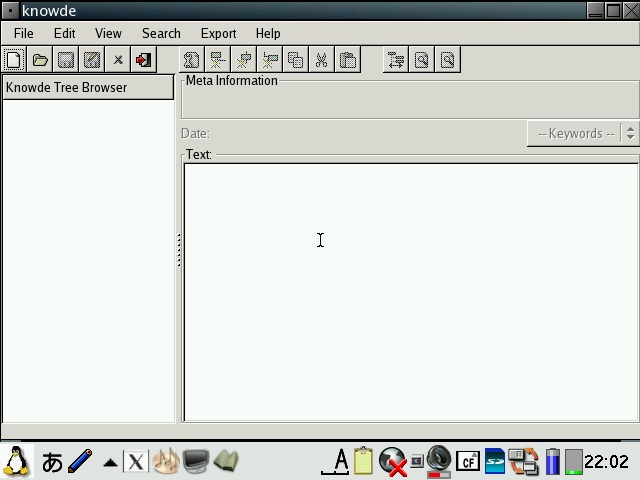Open the Search menu
This screenshot has width=640, height=480.
(161, 33)
